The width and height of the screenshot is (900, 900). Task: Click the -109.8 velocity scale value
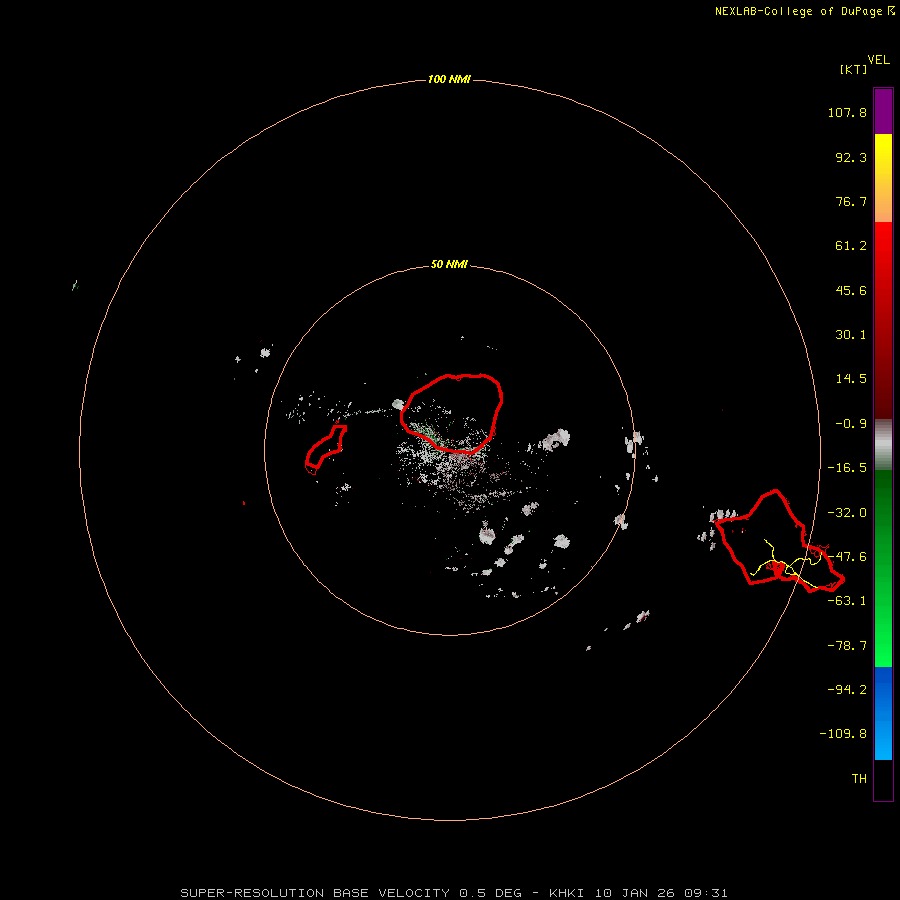(x=843, y=734)
